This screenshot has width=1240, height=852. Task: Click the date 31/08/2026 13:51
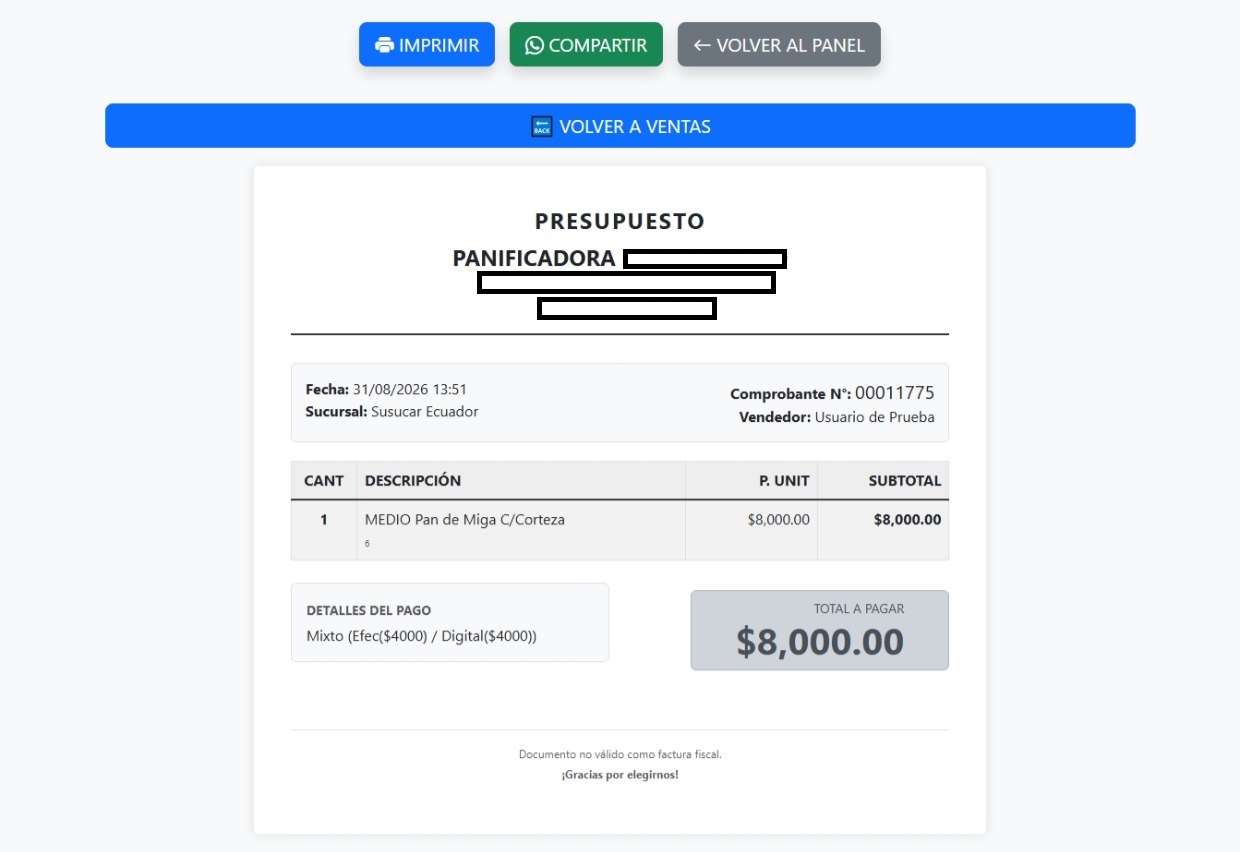click(x=410, y=389)
